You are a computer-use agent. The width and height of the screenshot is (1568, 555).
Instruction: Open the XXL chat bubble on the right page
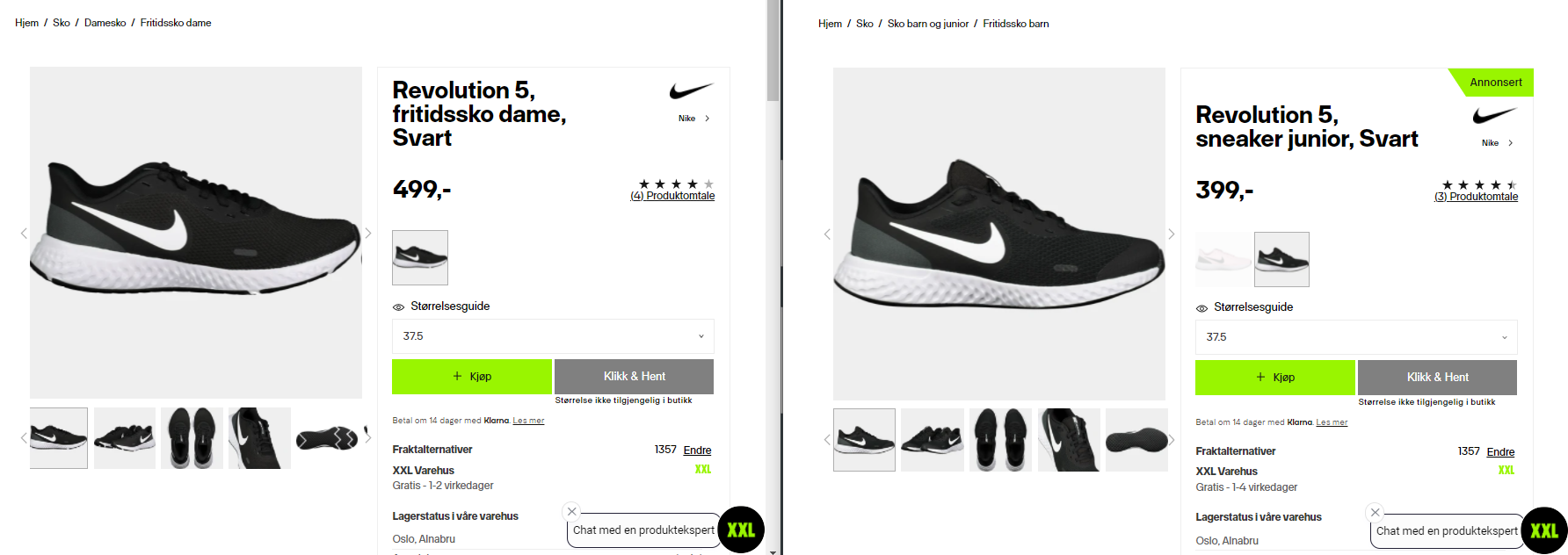point(1544,530)
